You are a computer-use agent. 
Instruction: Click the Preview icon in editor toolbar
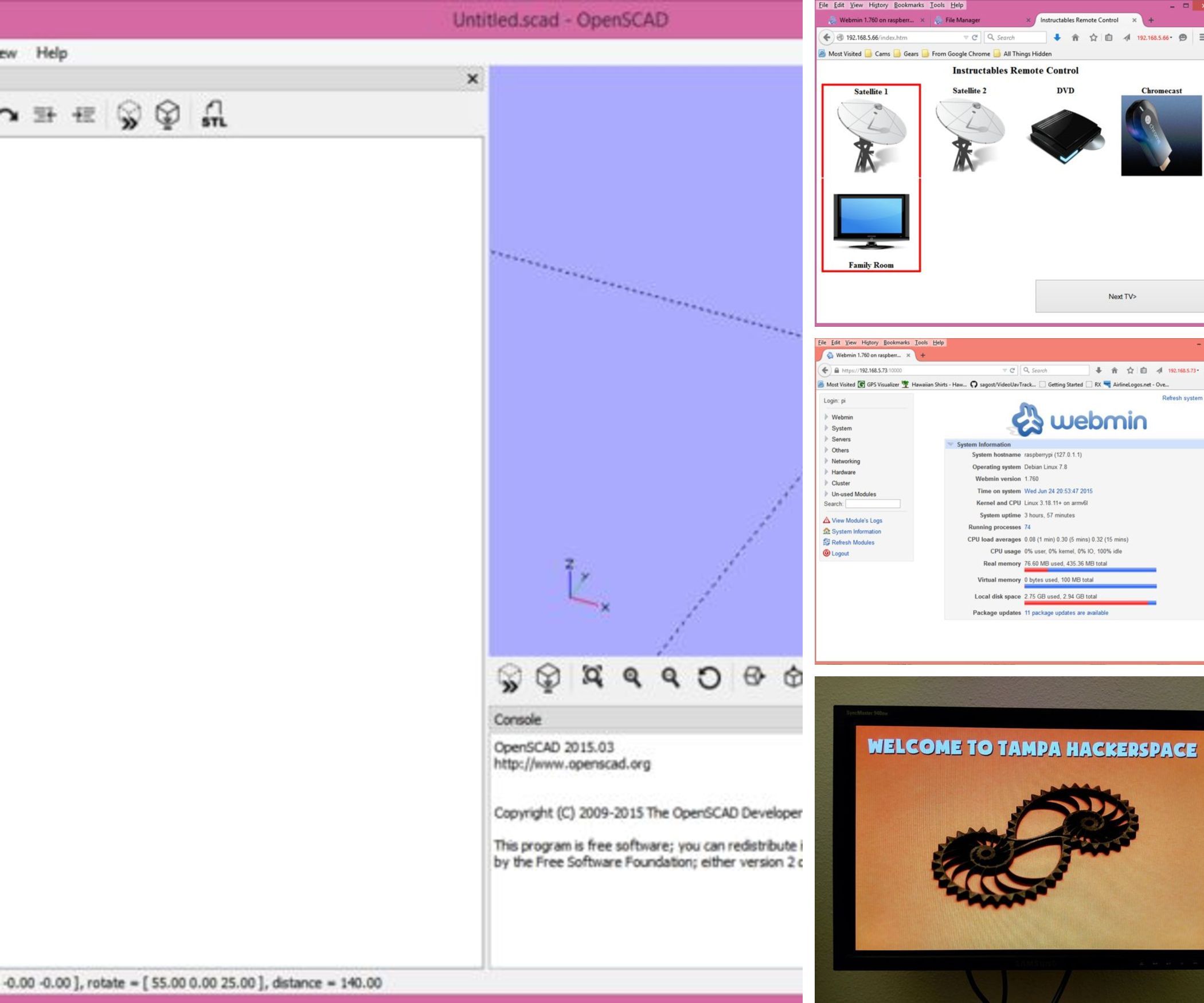coord(129,115)
